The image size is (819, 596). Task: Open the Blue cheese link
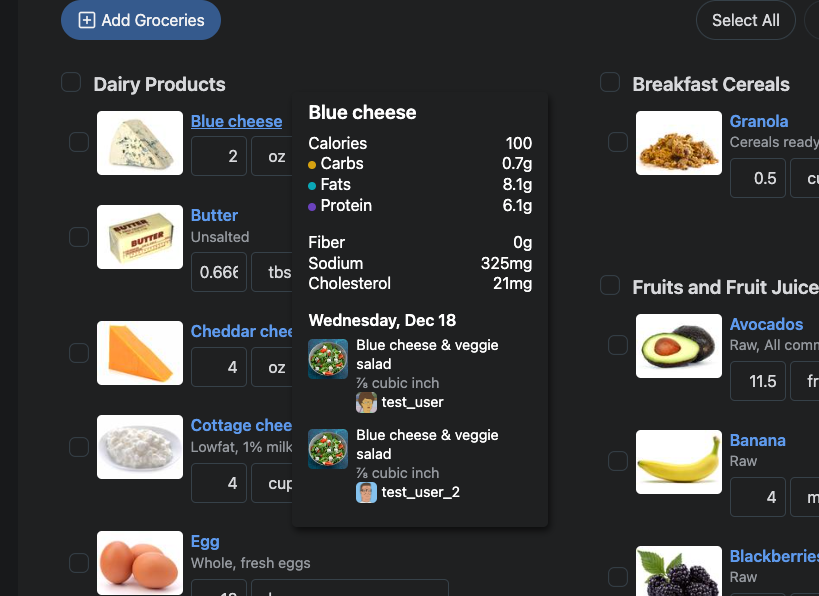click(x=236, y=121)
